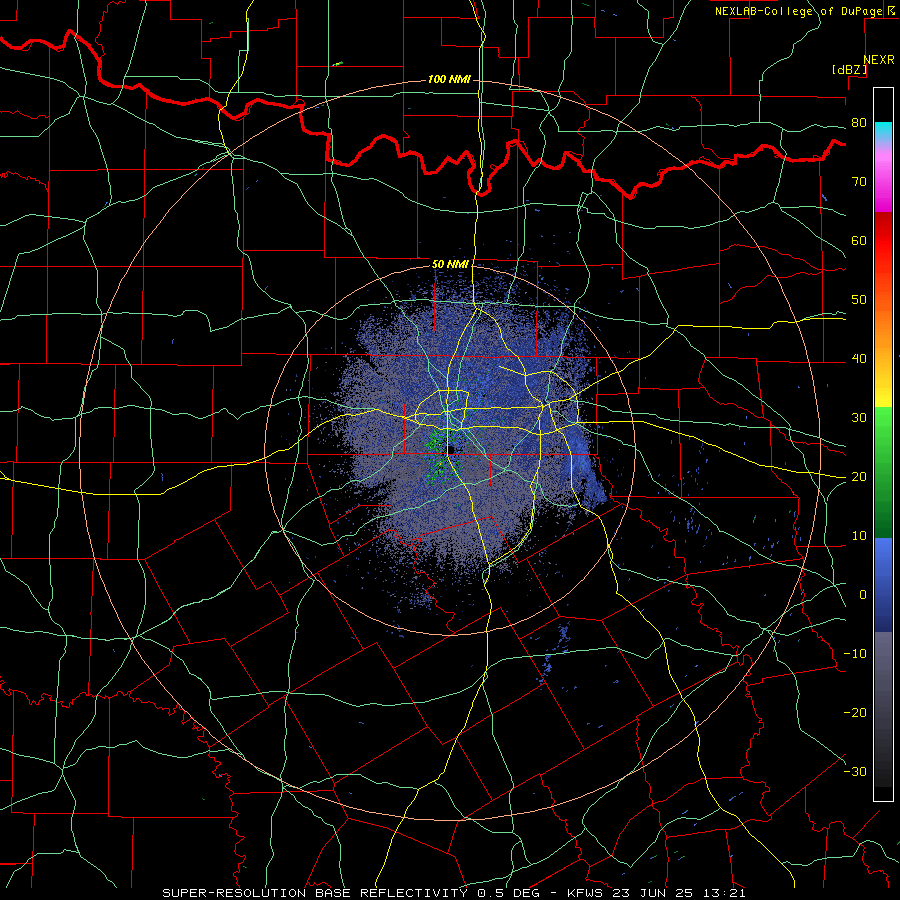Viewport: 900px width, 900px height.
Task: Click the -20 value on the dBZ scale
Action: (855, 713)
